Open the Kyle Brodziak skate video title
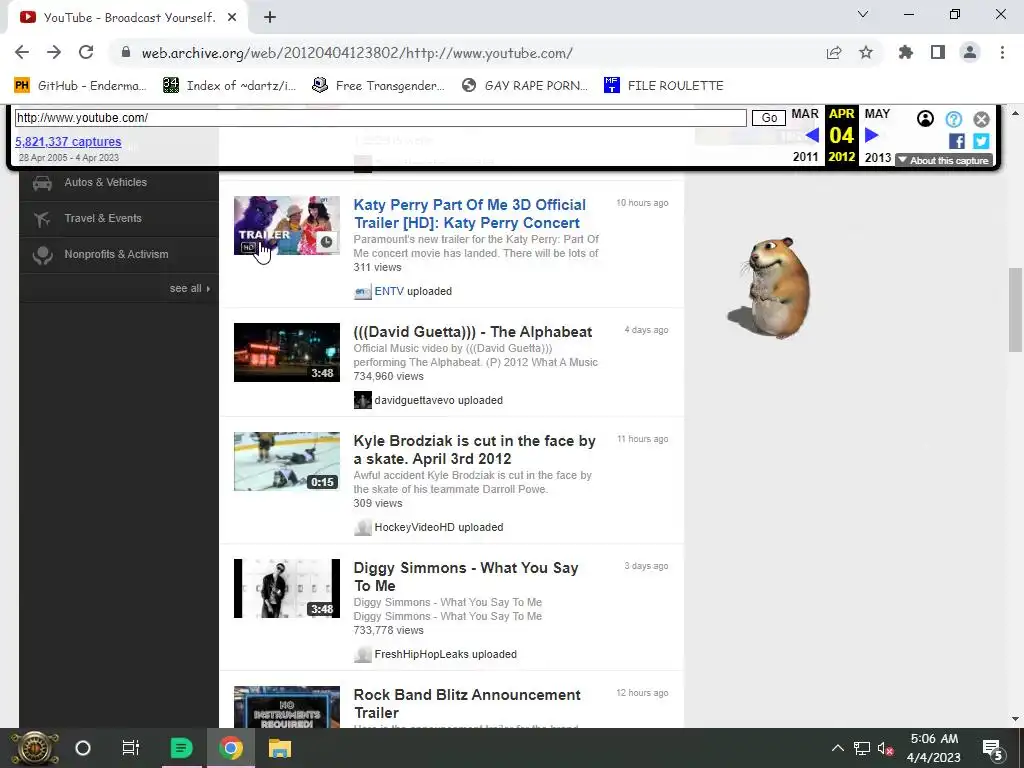Screen dimensions: 1024x768 pos(474,450)
